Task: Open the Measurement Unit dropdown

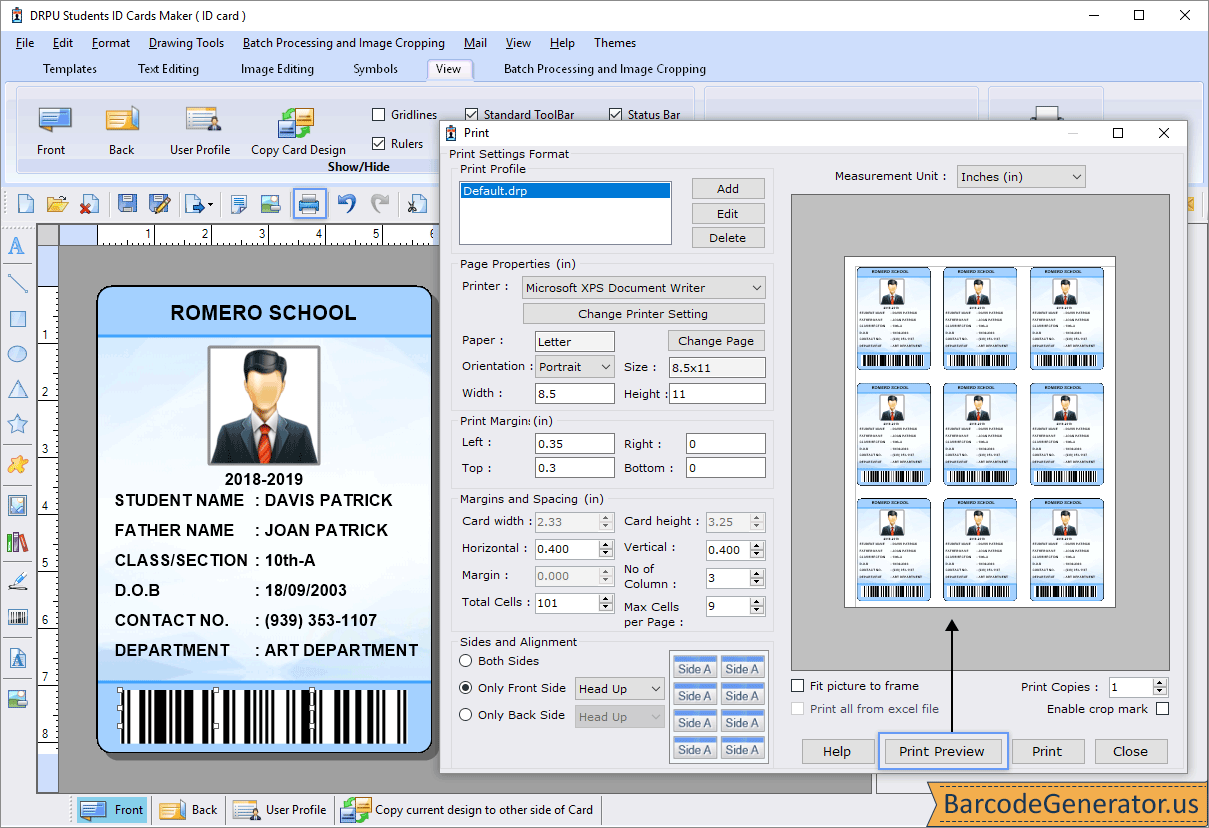Action: (1020, 176)
